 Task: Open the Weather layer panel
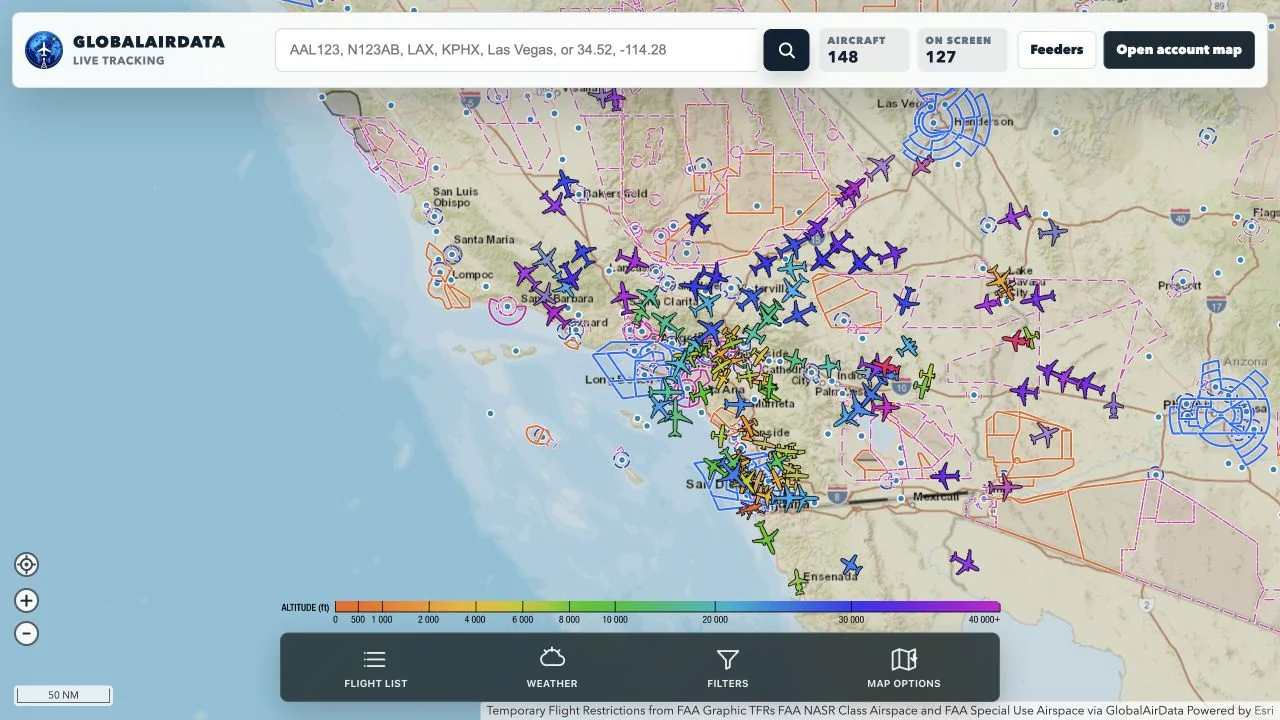click(x=552, y=668)
